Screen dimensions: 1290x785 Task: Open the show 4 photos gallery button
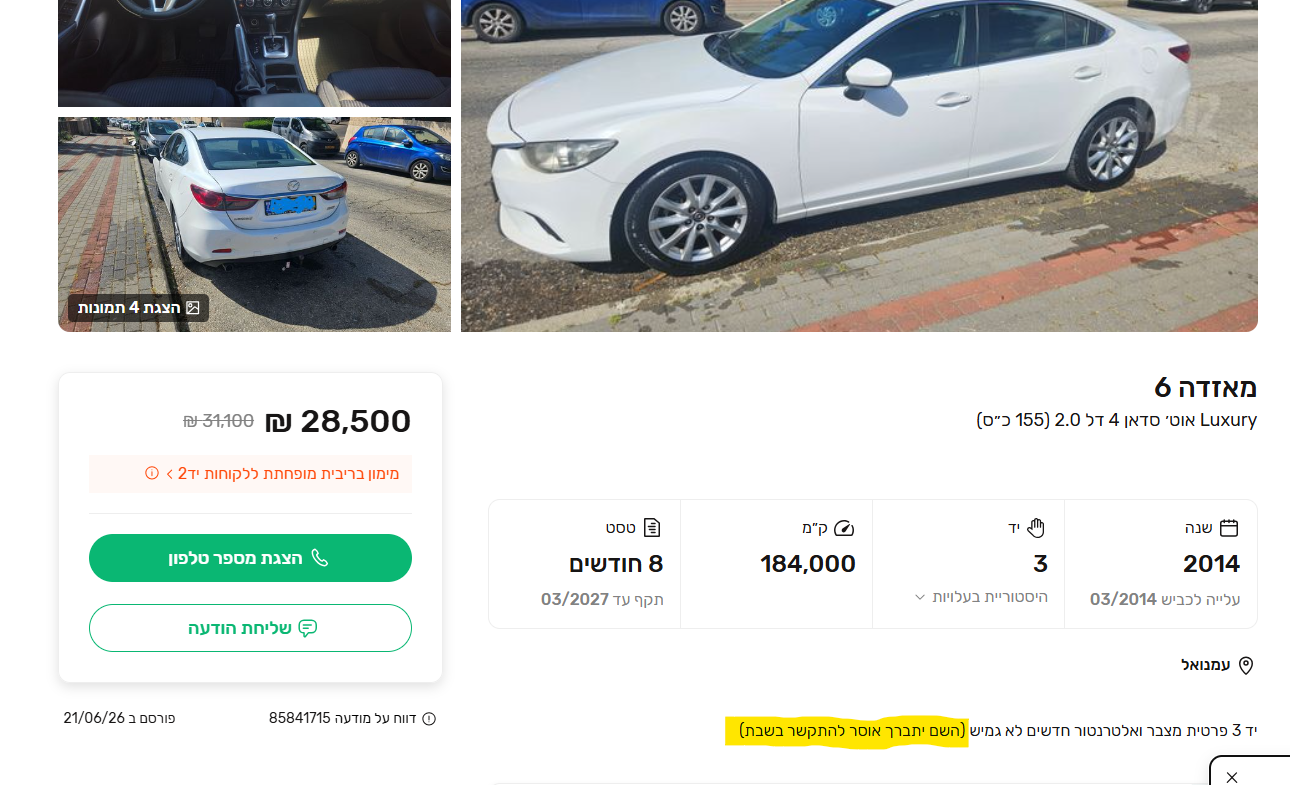click(138, 308)
